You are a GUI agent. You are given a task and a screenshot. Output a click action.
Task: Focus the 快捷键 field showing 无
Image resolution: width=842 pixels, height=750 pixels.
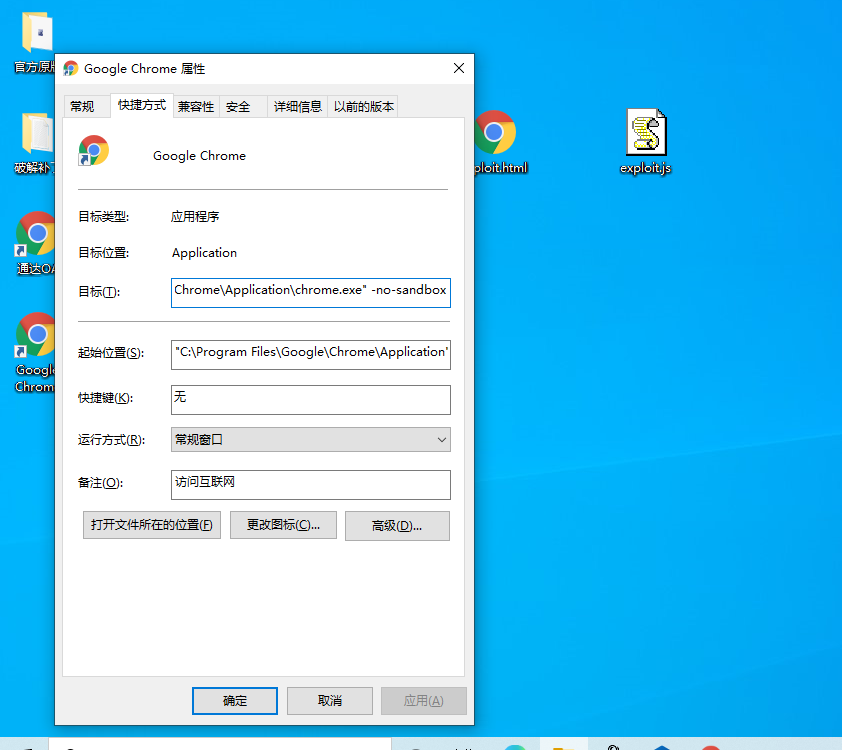point(311,400)
